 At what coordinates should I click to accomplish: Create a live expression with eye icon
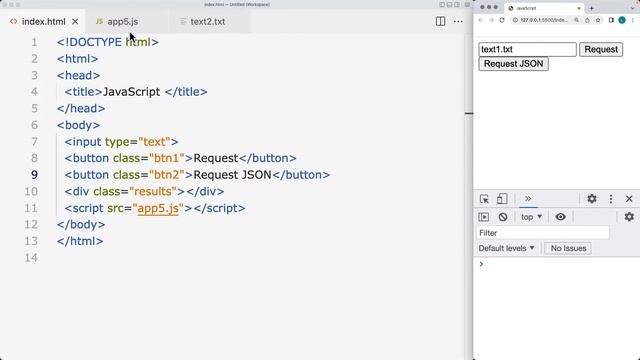tap(560, 217)
